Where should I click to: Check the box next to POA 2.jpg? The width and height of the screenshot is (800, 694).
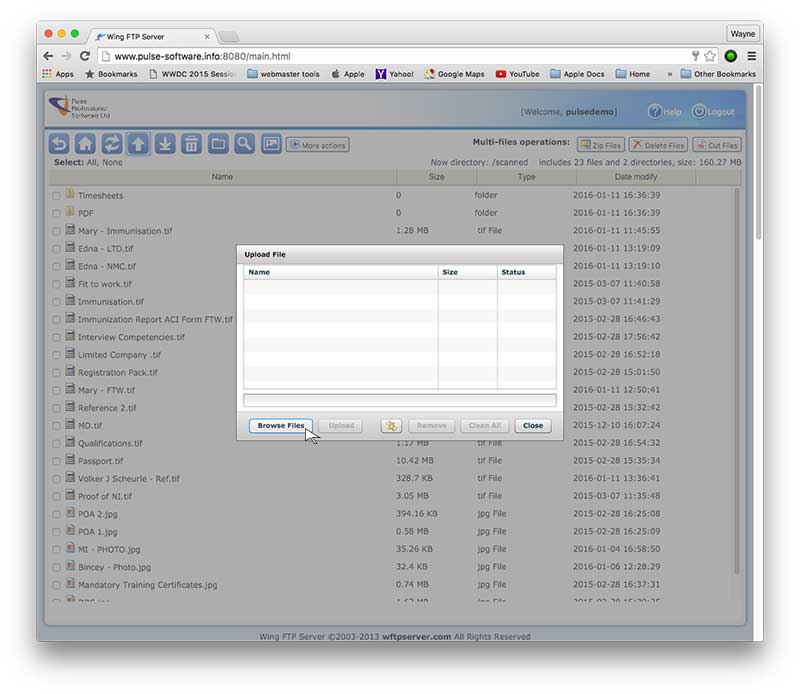(57, 514)
